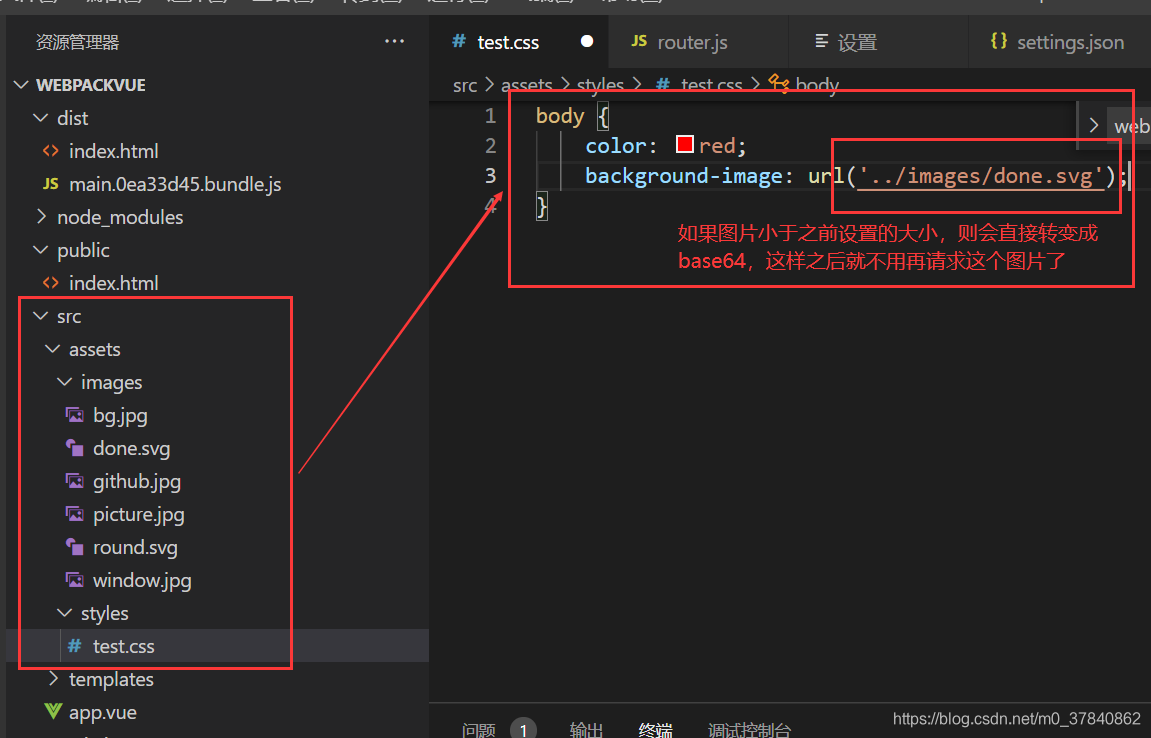
Task: Click the hash icon in breadcrumb before test.css
Action: [663, 85]
